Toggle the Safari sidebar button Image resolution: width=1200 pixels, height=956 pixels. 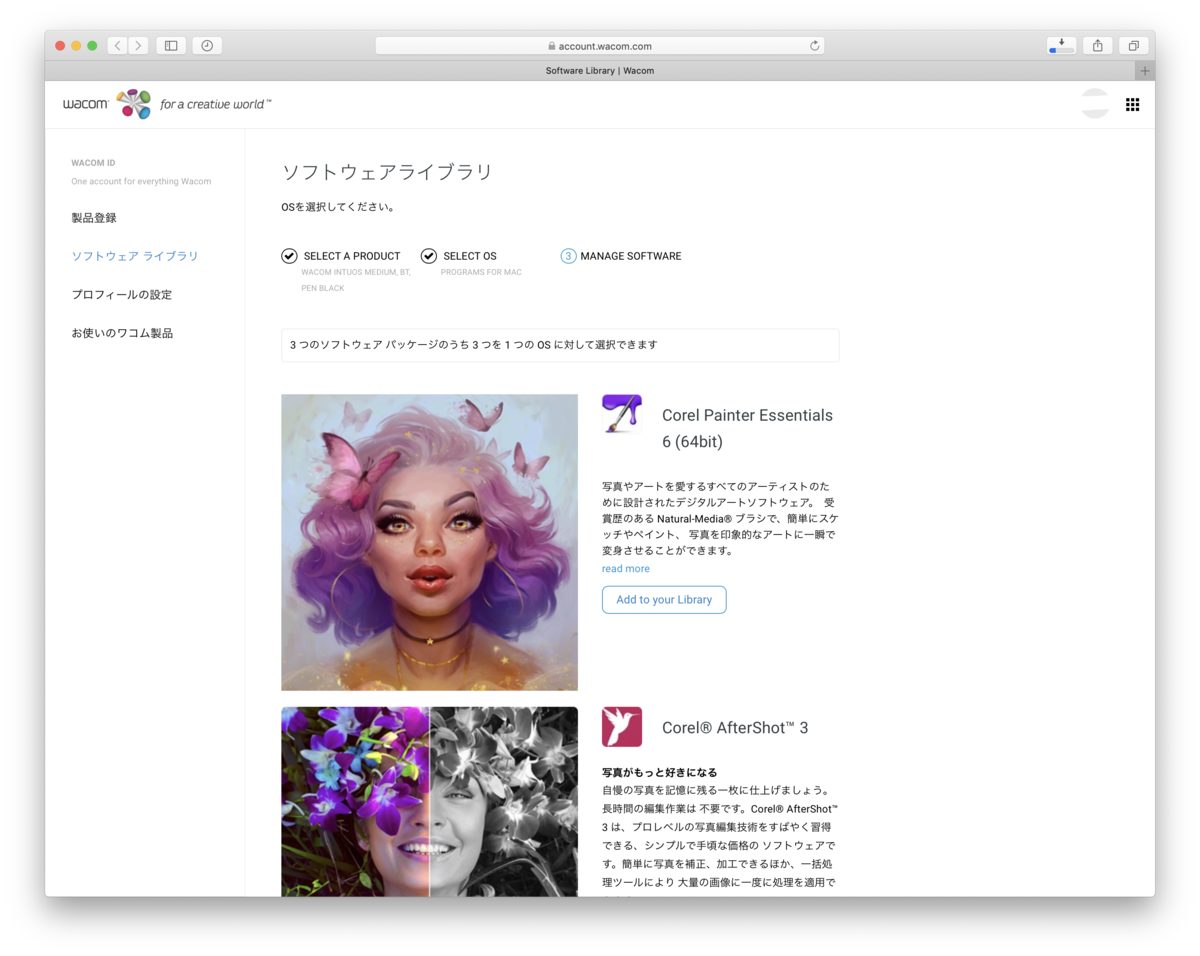click(171, 45)
